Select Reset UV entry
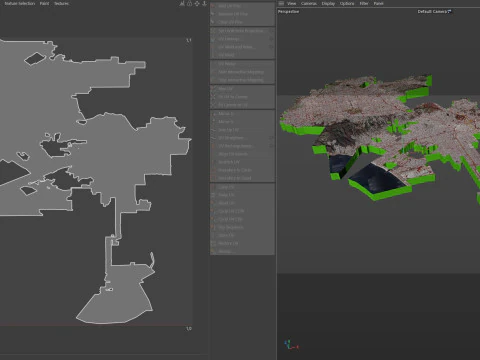The image size is (480, 360). point(242,203)
